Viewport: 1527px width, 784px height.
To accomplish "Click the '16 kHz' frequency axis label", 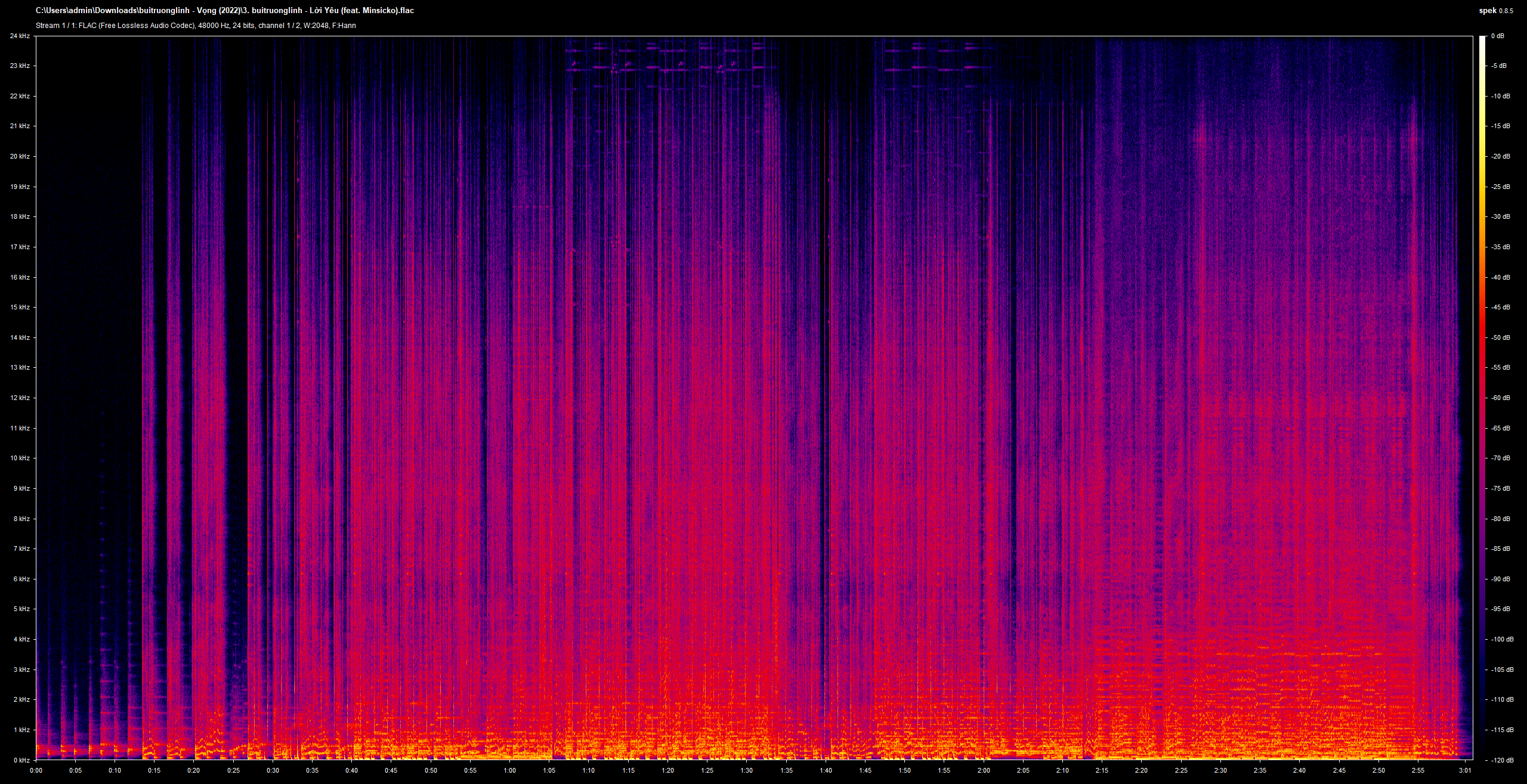I will tap(20, 277).
